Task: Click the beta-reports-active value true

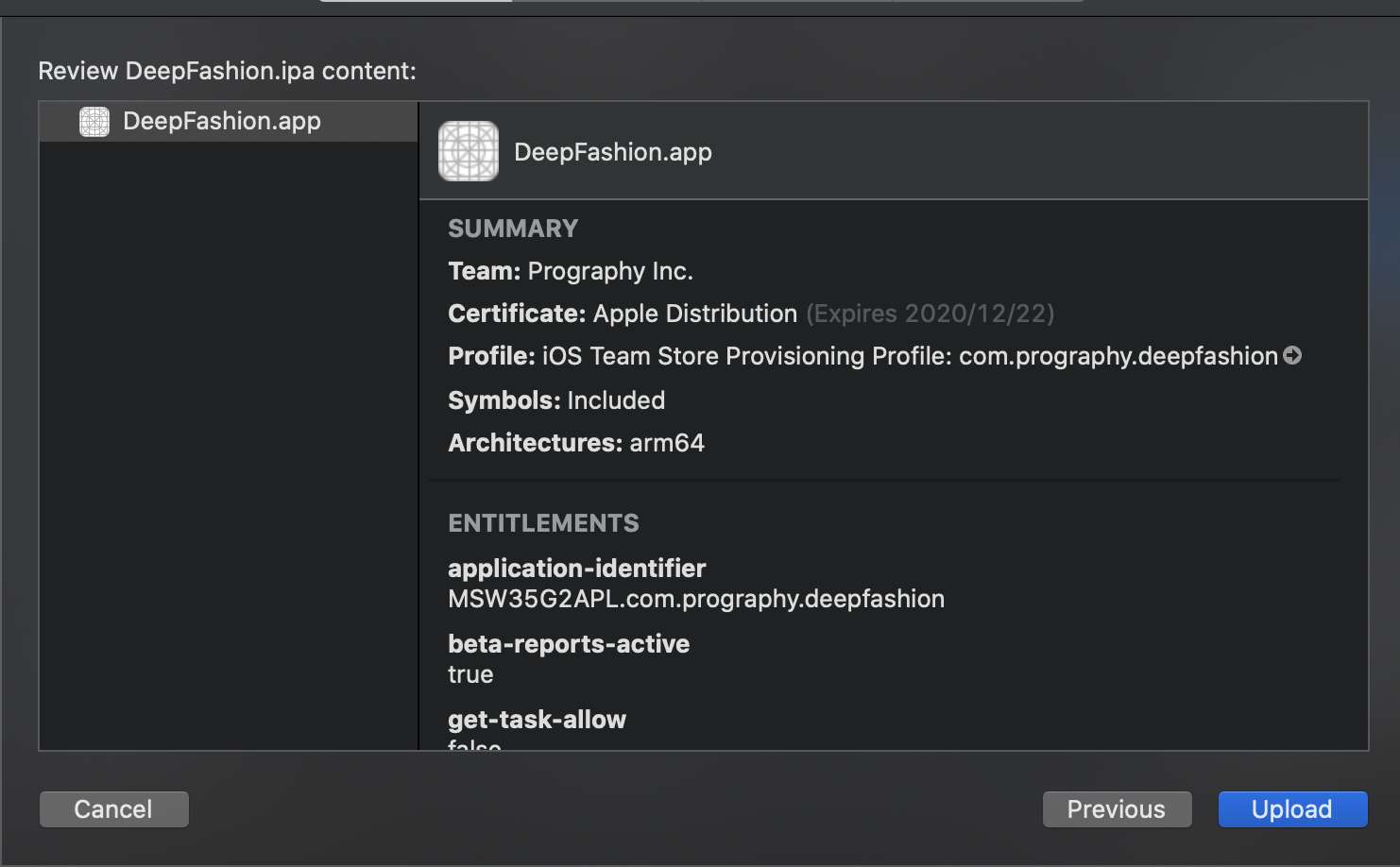Action: (x=470, y=674)
